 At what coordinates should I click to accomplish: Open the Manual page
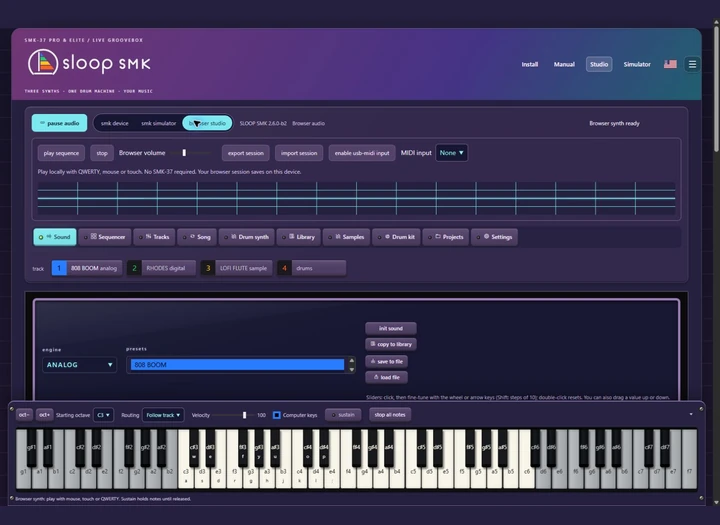564,64
